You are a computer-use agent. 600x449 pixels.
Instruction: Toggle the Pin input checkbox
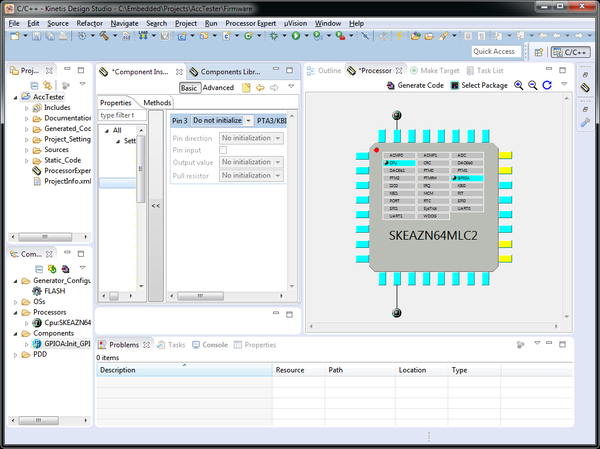tap(223, 150)
